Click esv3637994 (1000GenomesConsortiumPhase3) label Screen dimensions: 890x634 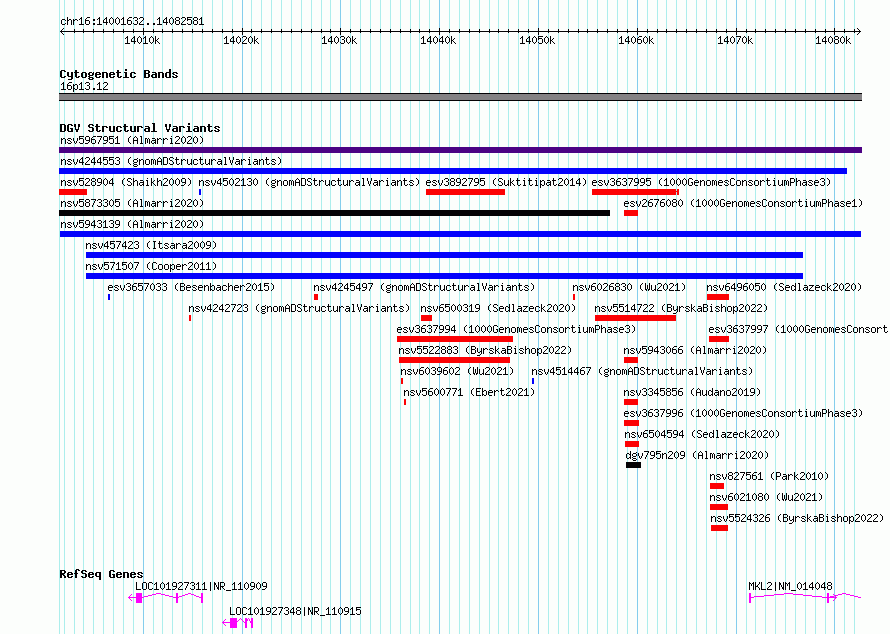pyautogui.click(x=517, y=329)
